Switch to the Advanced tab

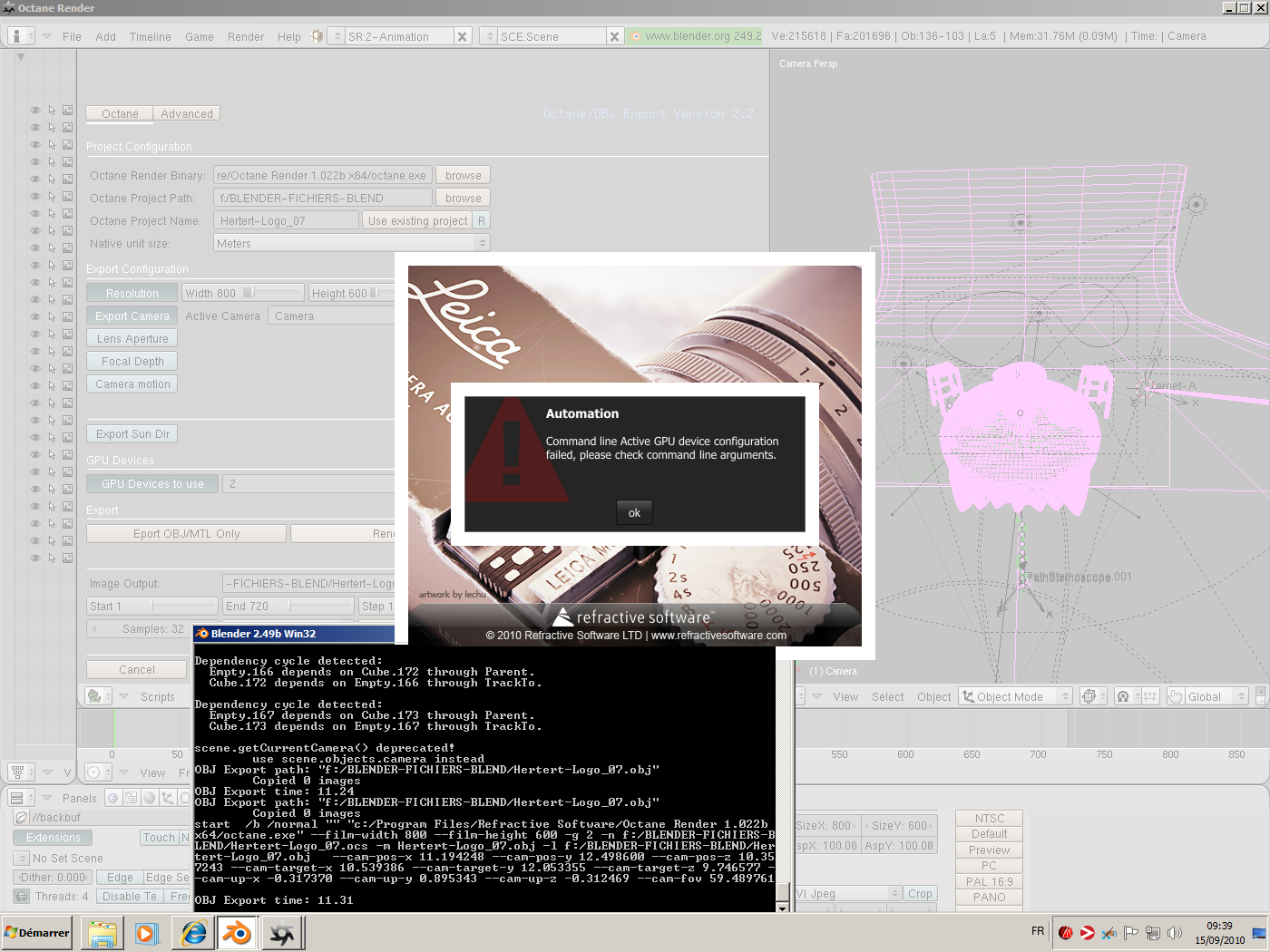tap(187, 113)
